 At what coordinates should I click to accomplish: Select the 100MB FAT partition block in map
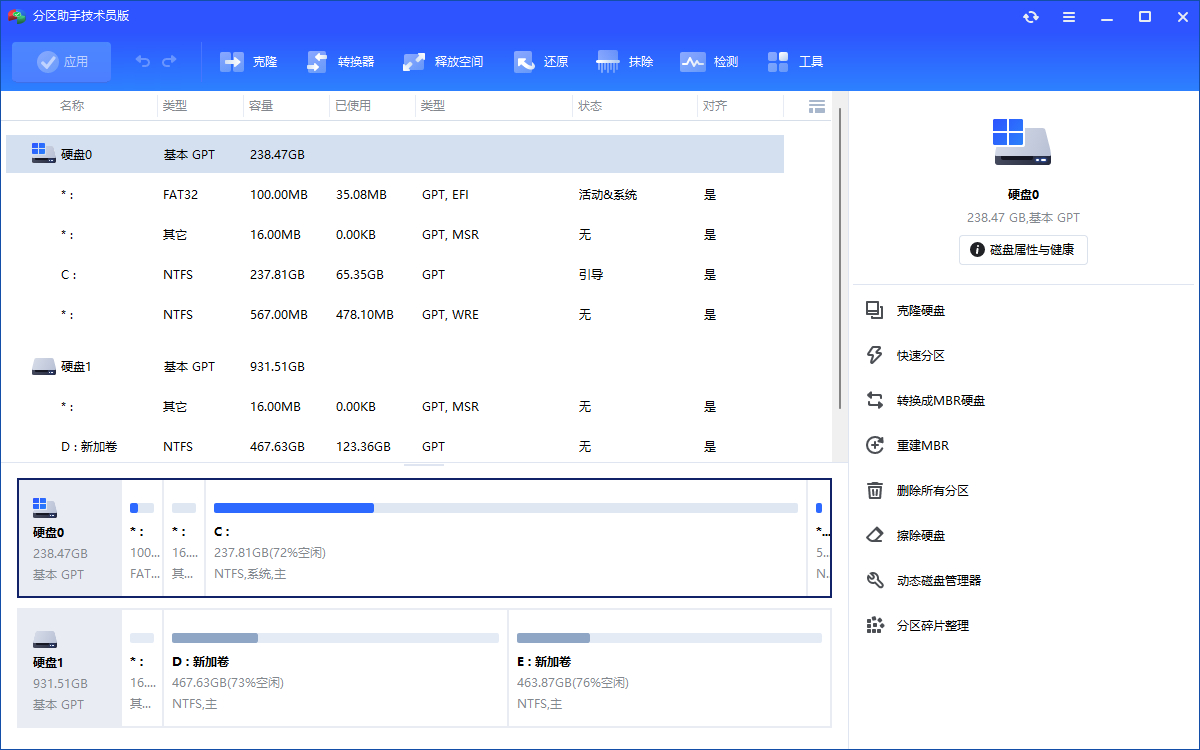[142, 538]
